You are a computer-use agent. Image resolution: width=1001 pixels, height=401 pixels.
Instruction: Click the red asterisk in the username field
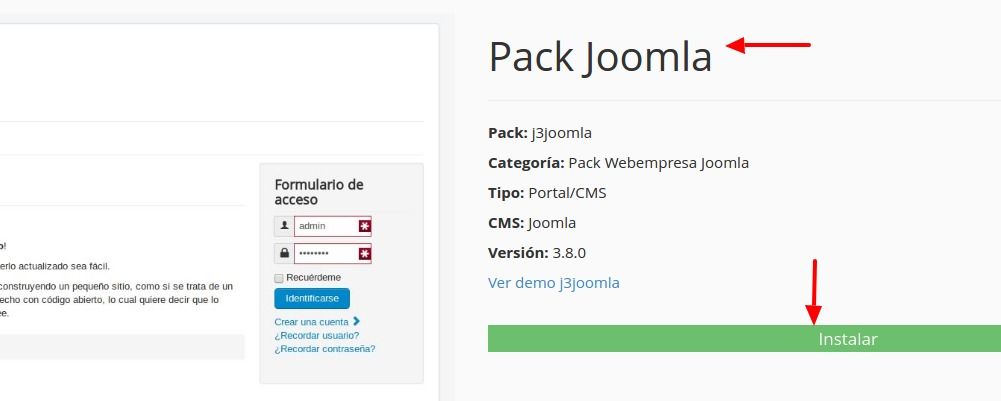click(365, 226)
